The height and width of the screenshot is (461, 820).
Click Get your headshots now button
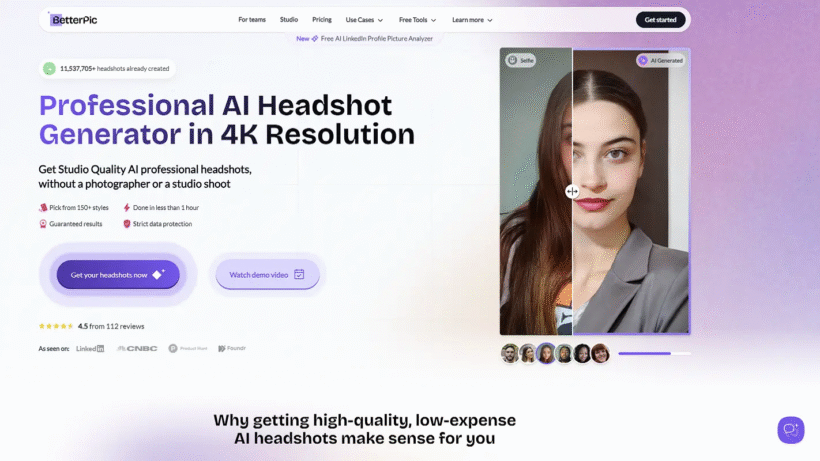[x=118, y=274]
